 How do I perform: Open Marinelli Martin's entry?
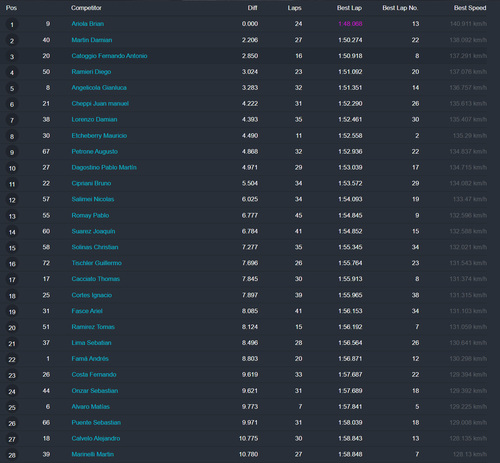(93, 454)
